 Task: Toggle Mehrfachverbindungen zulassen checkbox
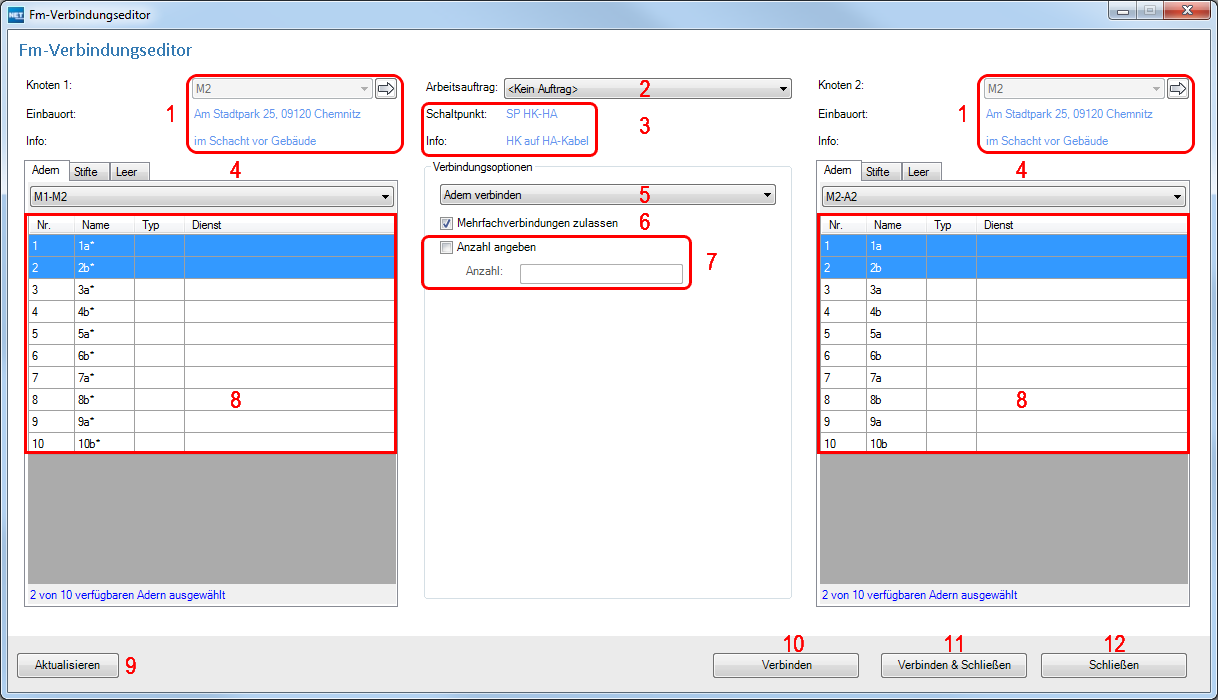(x=447, y=223)
